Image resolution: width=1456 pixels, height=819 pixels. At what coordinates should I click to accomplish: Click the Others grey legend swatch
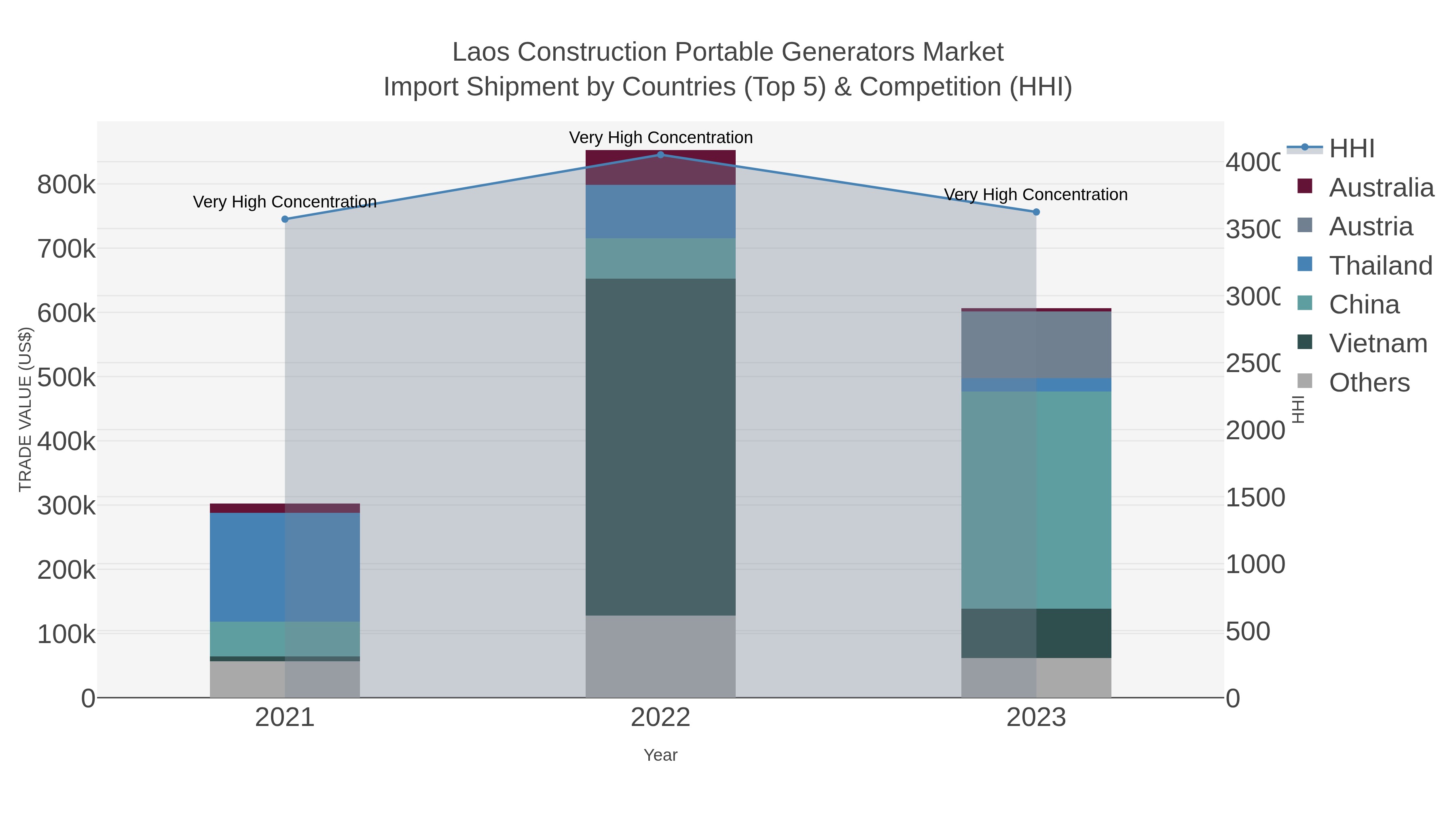tap(1304, 381)
